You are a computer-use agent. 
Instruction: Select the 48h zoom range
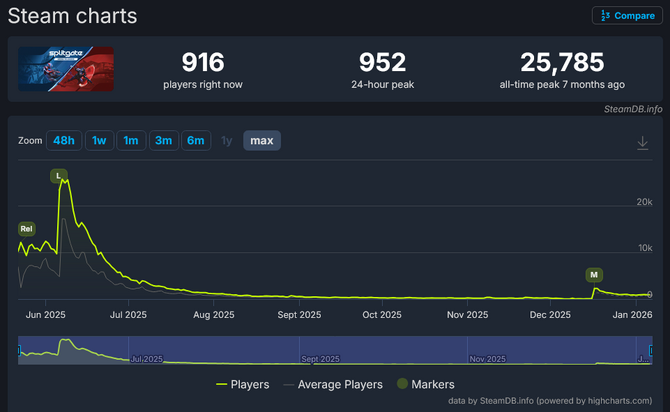coord(64,141)
